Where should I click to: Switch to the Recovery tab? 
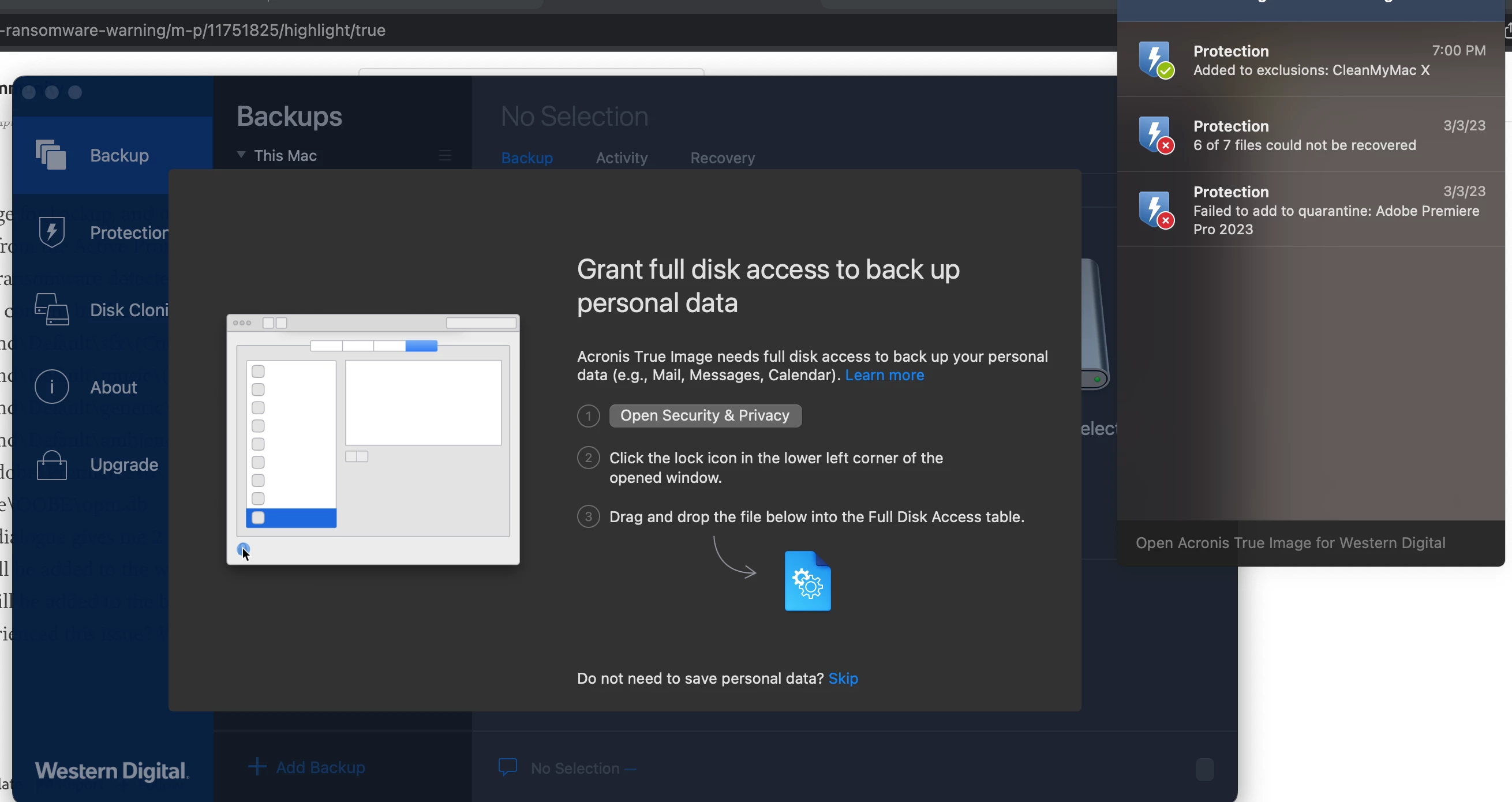click(722, 158)
